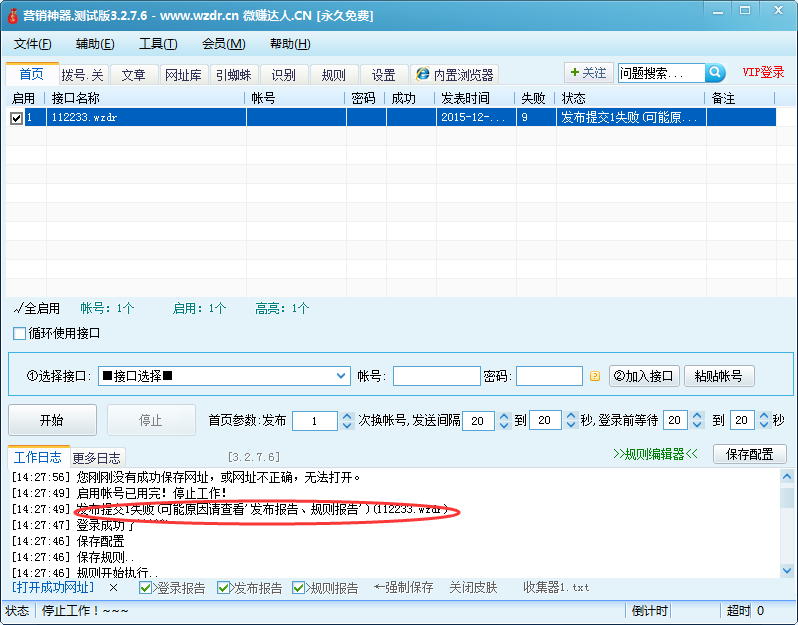This screenshot has height=625, width=798.
Task: Click the [打开成功网址] link
Action: (53, 587)
